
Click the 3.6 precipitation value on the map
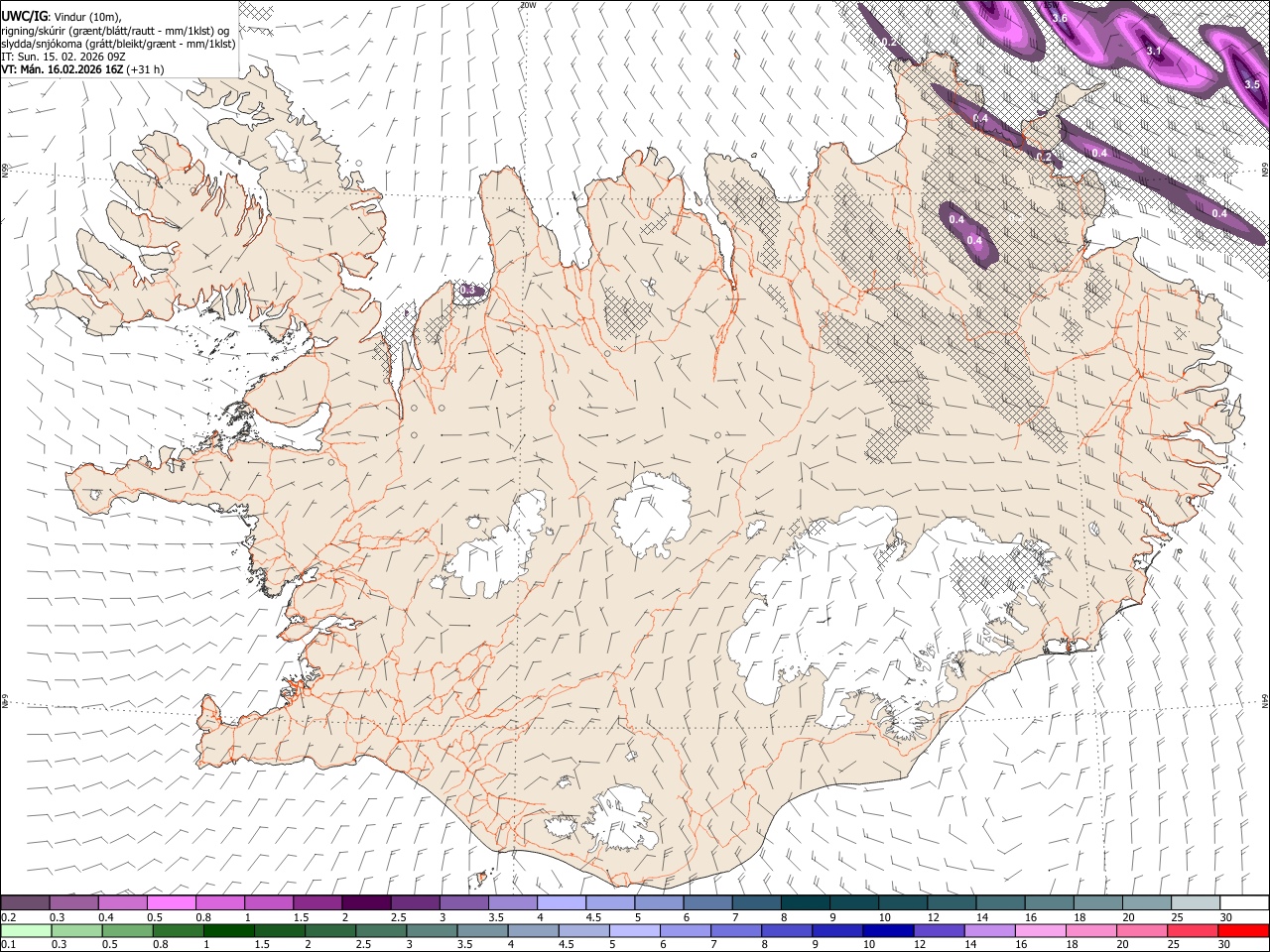pyautogui.click(x=1060, y=18)
